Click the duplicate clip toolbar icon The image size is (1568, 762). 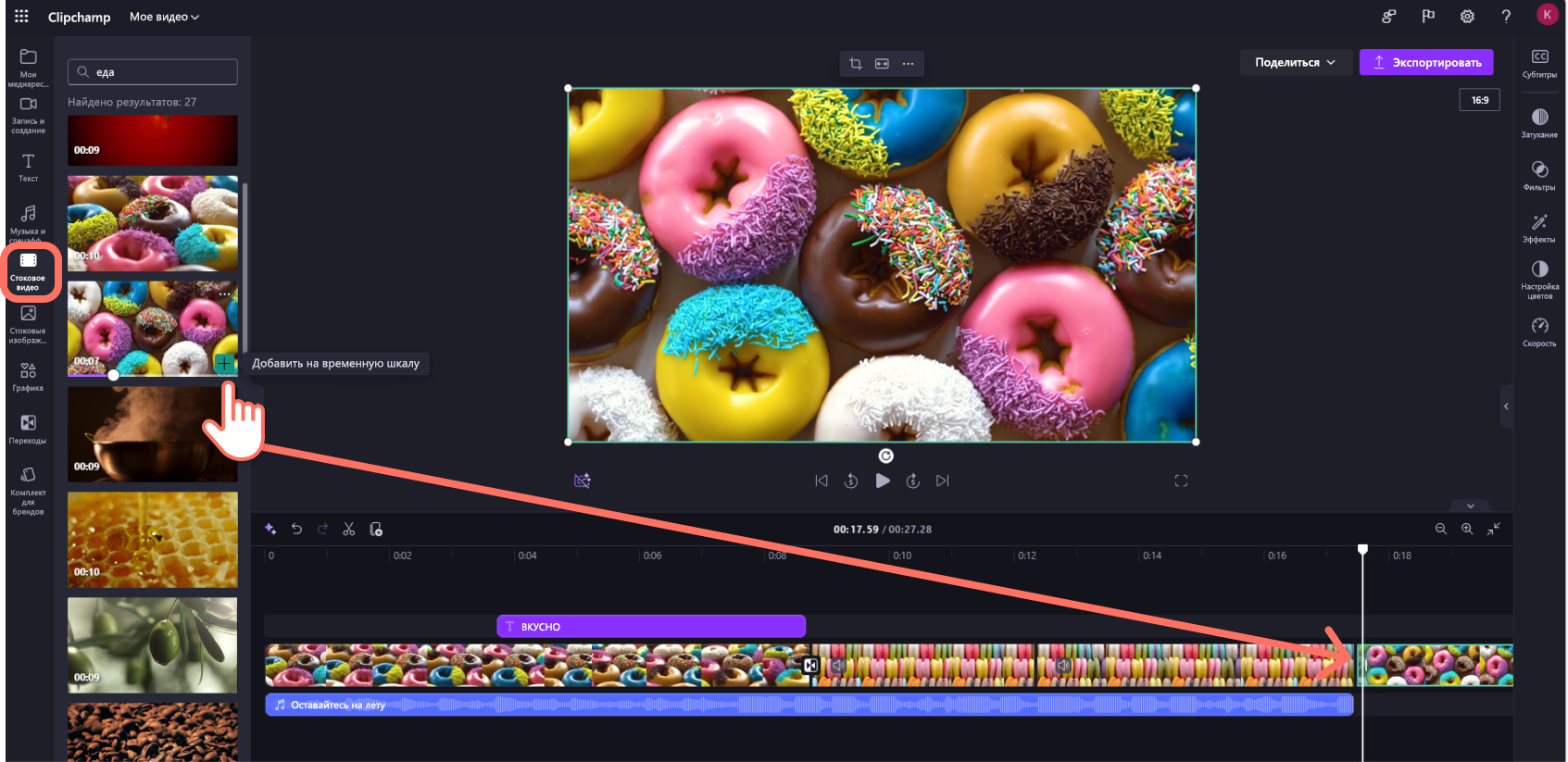[376, 529]
